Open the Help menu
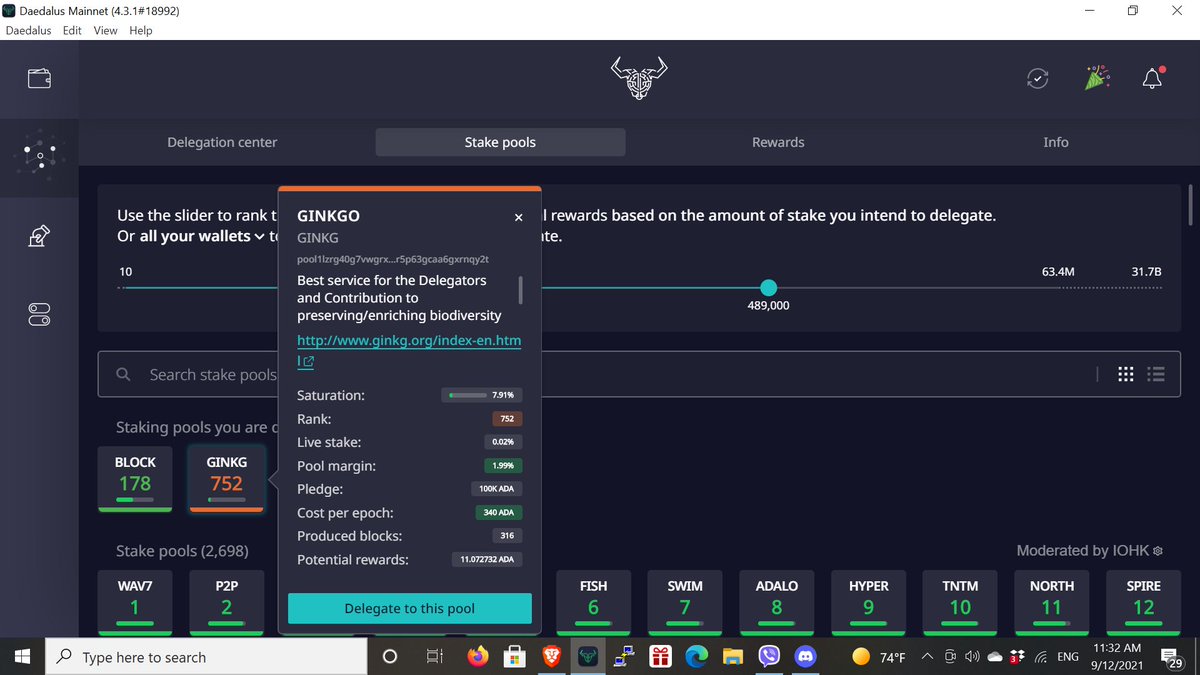 pos(141,30)
